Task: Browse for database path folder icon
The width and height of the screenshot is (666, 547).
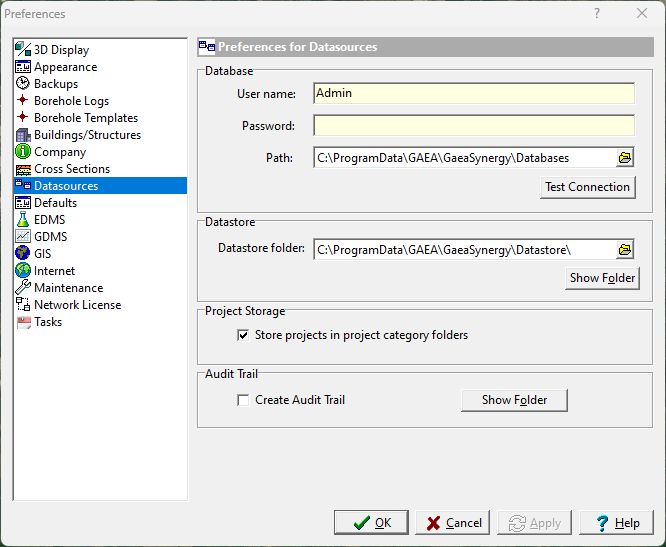Action: [625, 158]
